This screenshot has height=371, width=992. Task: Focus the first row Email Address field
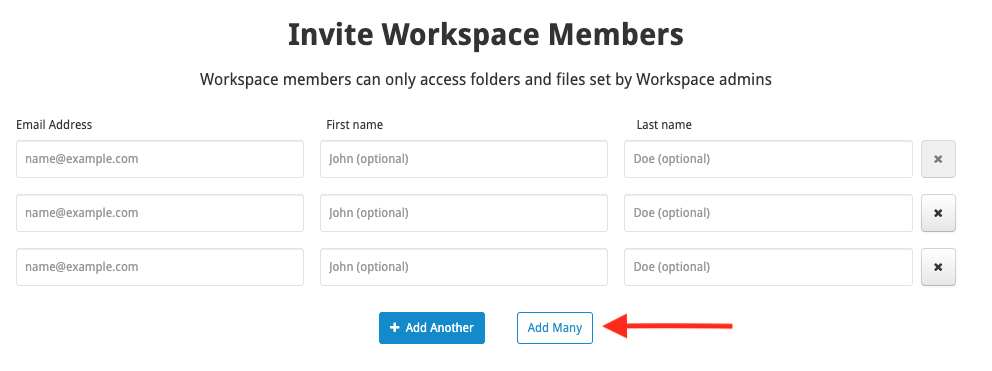160,159
